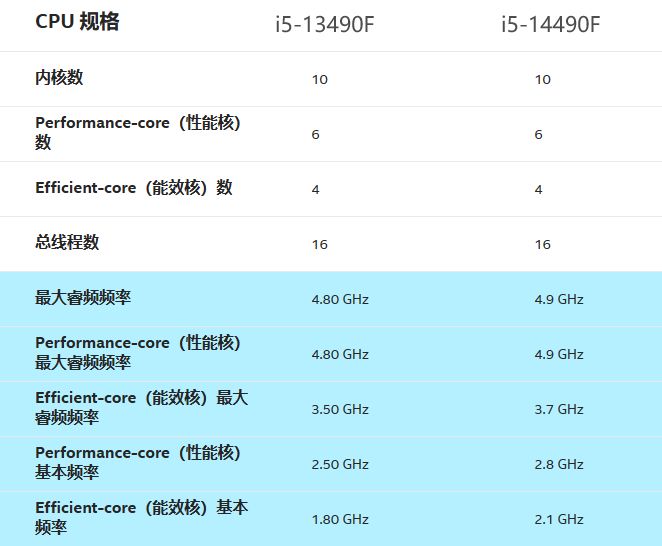Click the 2.8 GHz value
Viewport: 662px width, 546px height.
(559, 465)
